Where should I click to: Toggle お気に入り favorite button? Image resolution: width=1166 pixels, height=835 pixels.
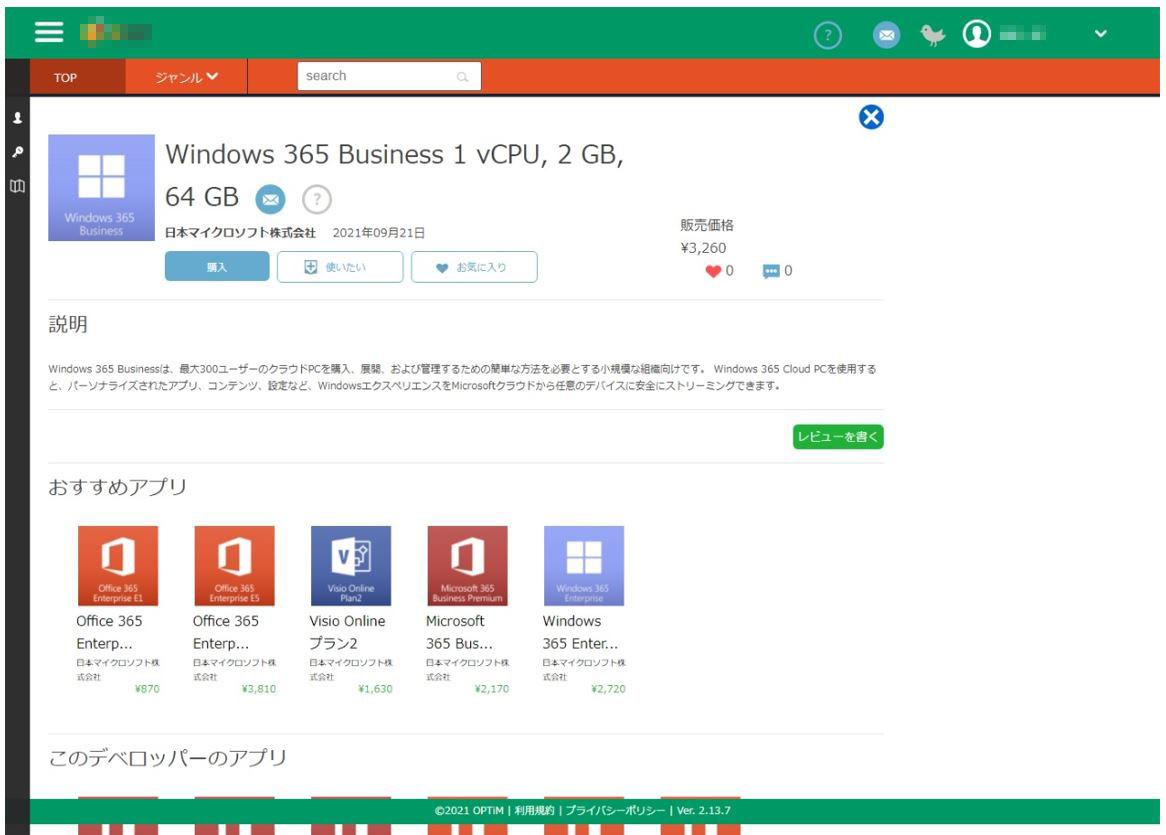pos(474,267)
